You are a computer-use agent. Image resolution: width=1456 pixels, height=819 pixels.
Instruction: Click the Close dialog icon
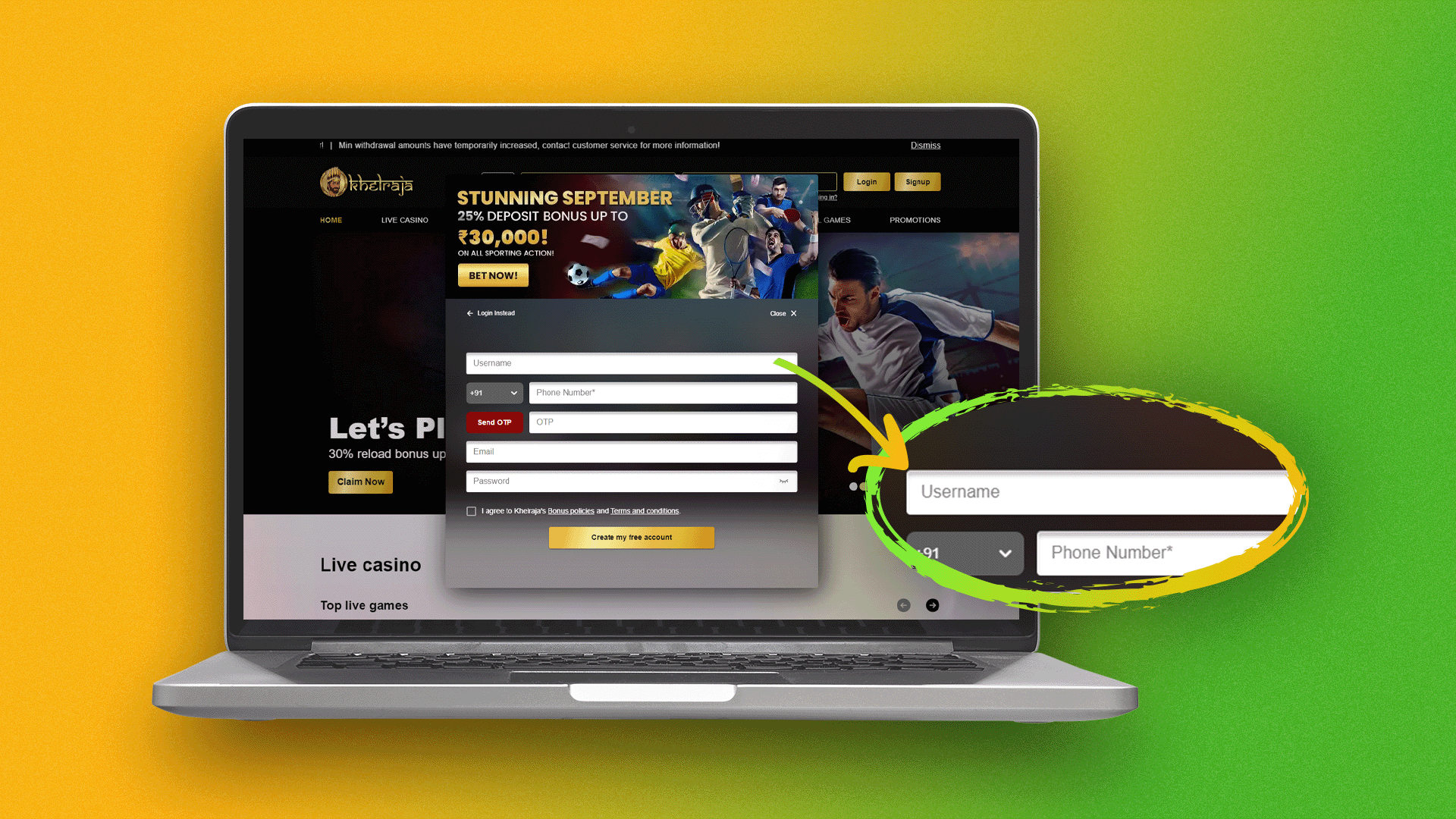click(x=793, y=312)
